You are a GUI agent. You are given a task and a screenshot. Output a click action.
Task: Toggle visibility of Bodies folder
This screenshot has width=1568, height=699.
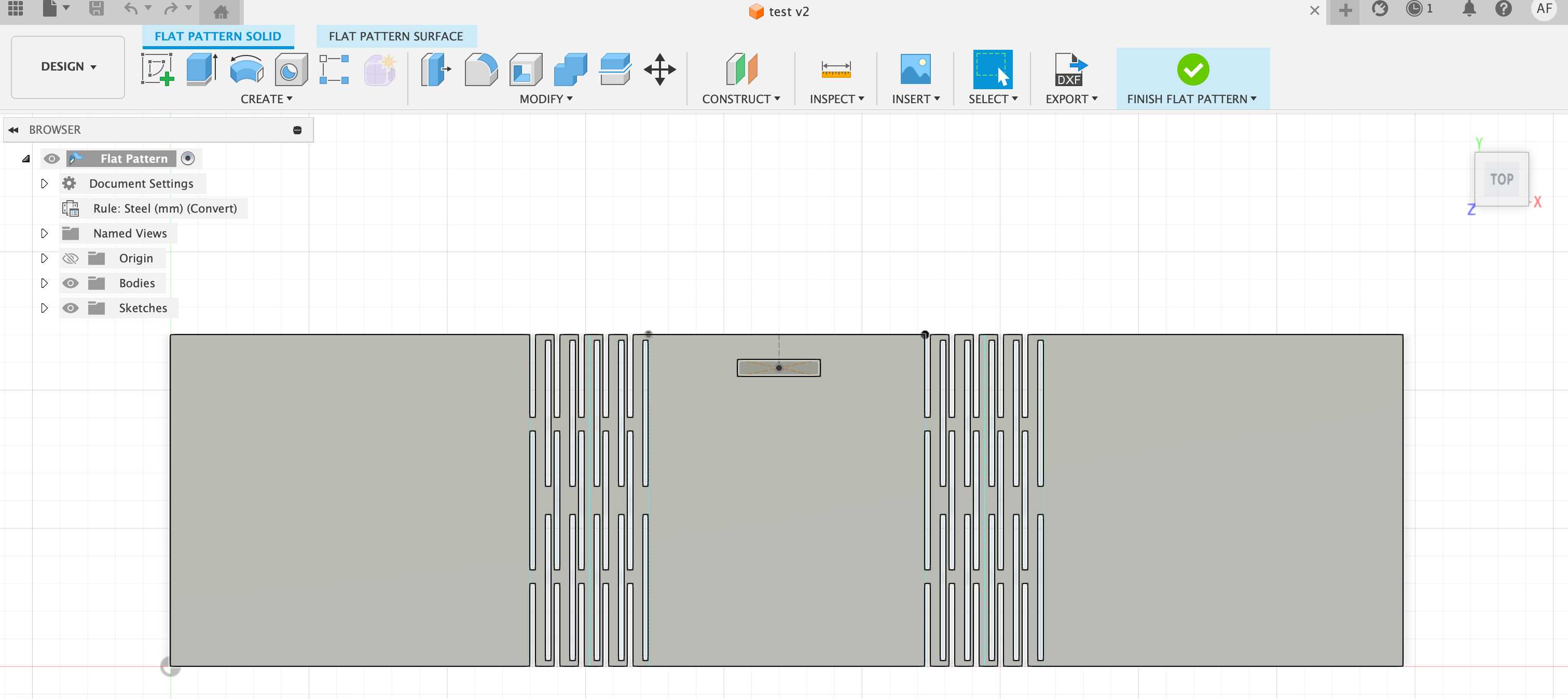click(69, 282)
